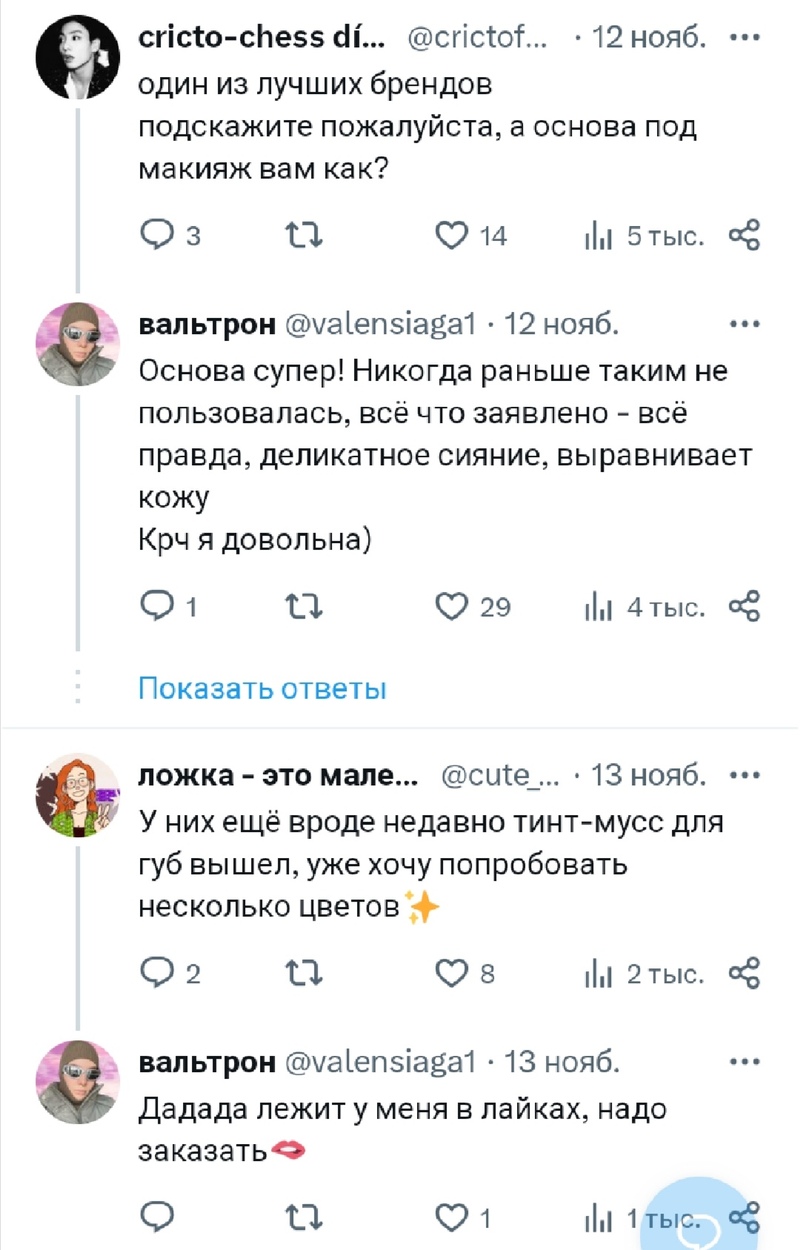Like the 'Основа супер!' reply
The height and width of the screenshot is (1250, 800).
pyautogui.click(x=453, y=606)
